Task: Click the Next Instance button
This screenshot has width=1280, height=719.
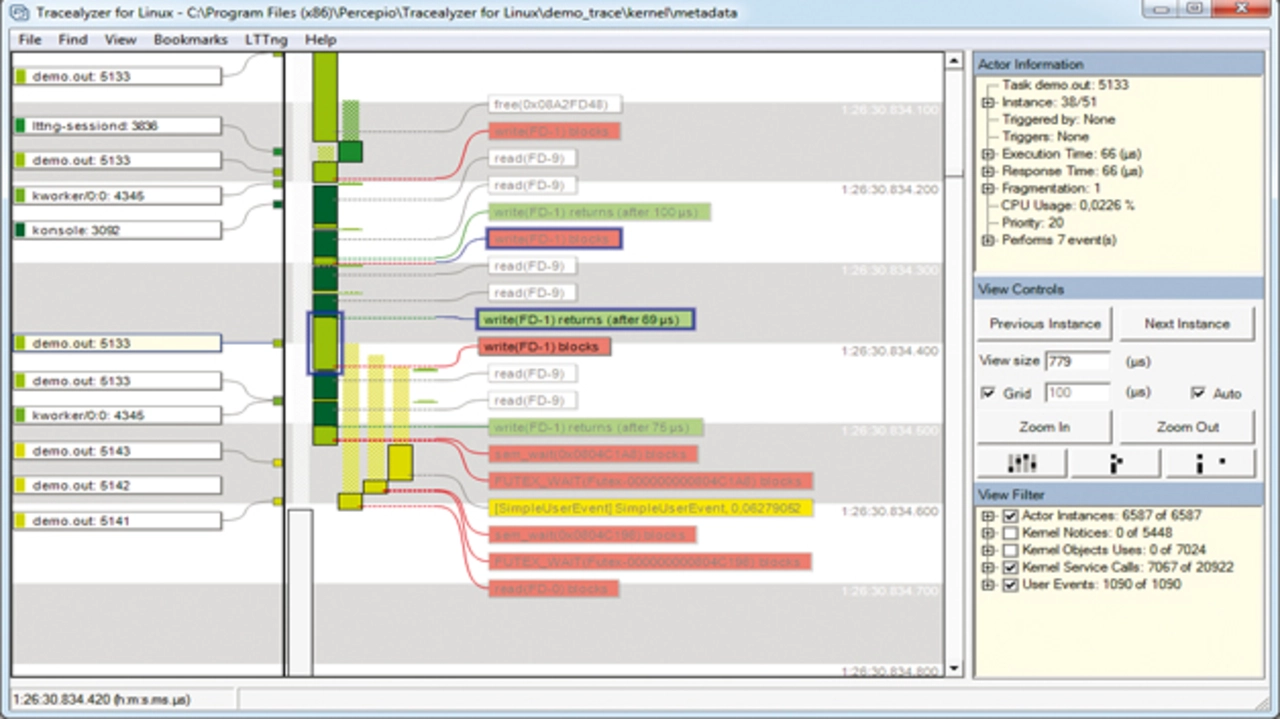Action: 1186,324
